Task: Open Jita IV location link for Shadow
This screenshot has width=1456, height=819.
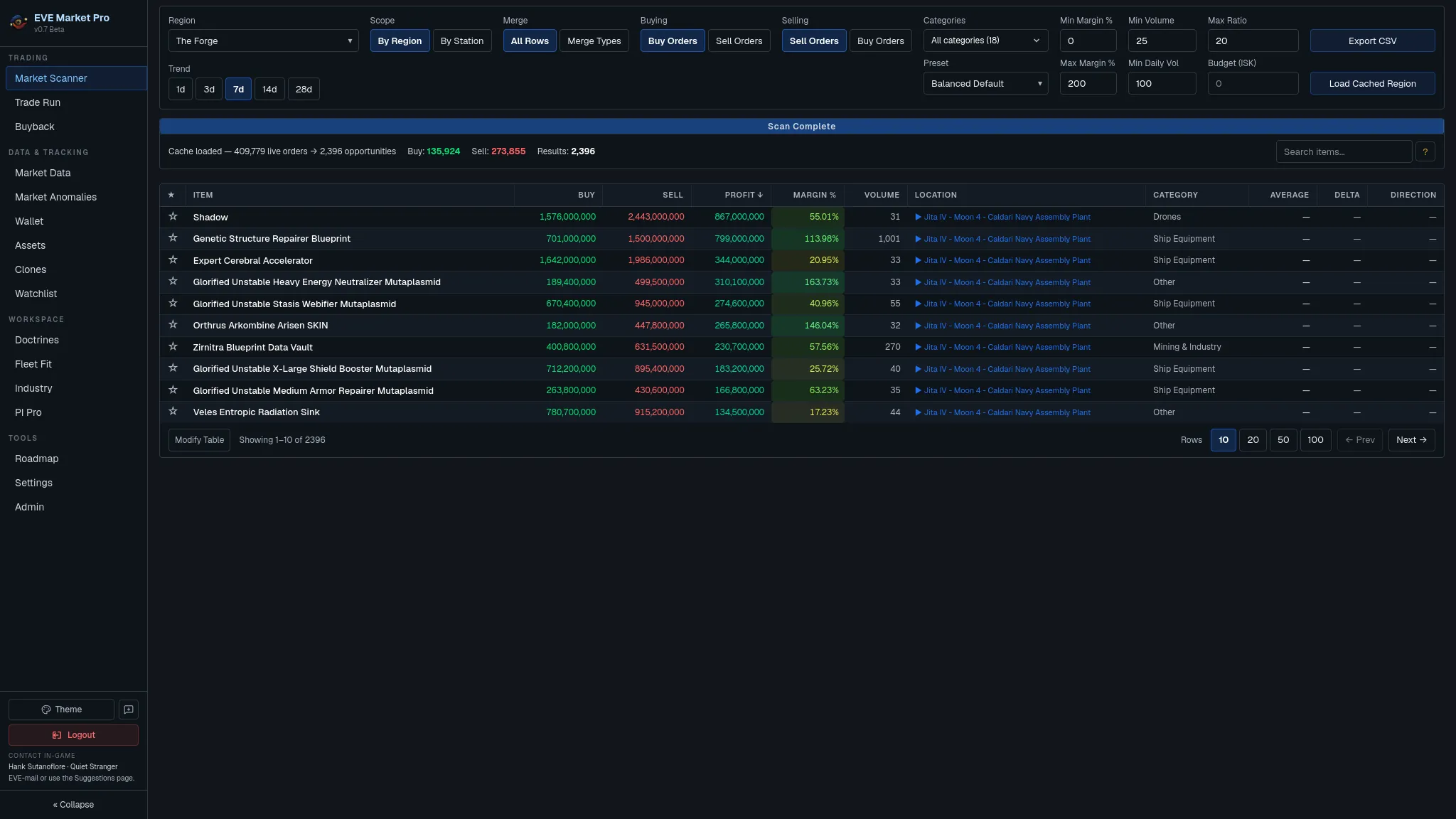Action: click(x=1007, y=217)
